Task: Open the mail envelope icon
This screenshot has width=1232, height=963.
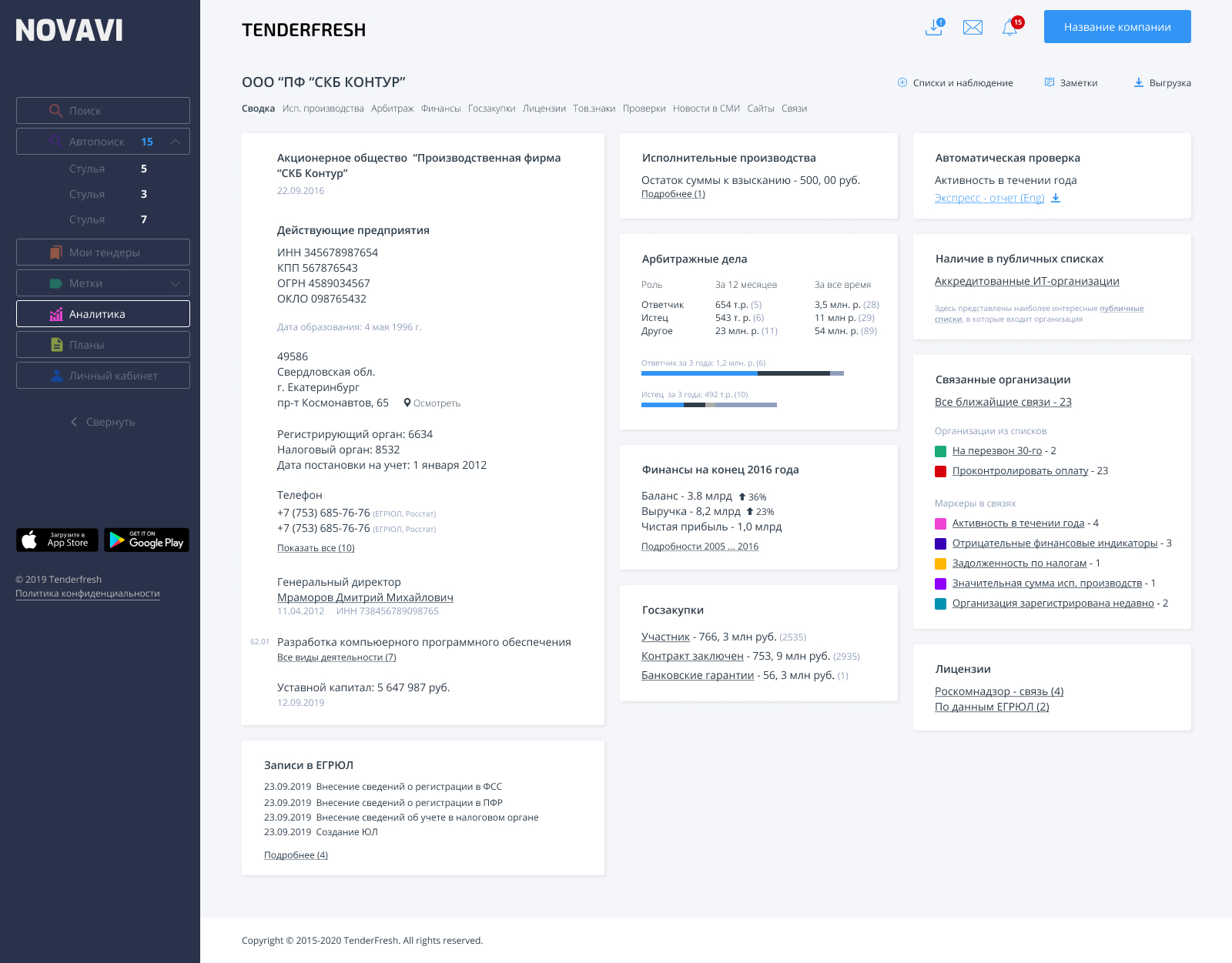Action: point(973,28)
